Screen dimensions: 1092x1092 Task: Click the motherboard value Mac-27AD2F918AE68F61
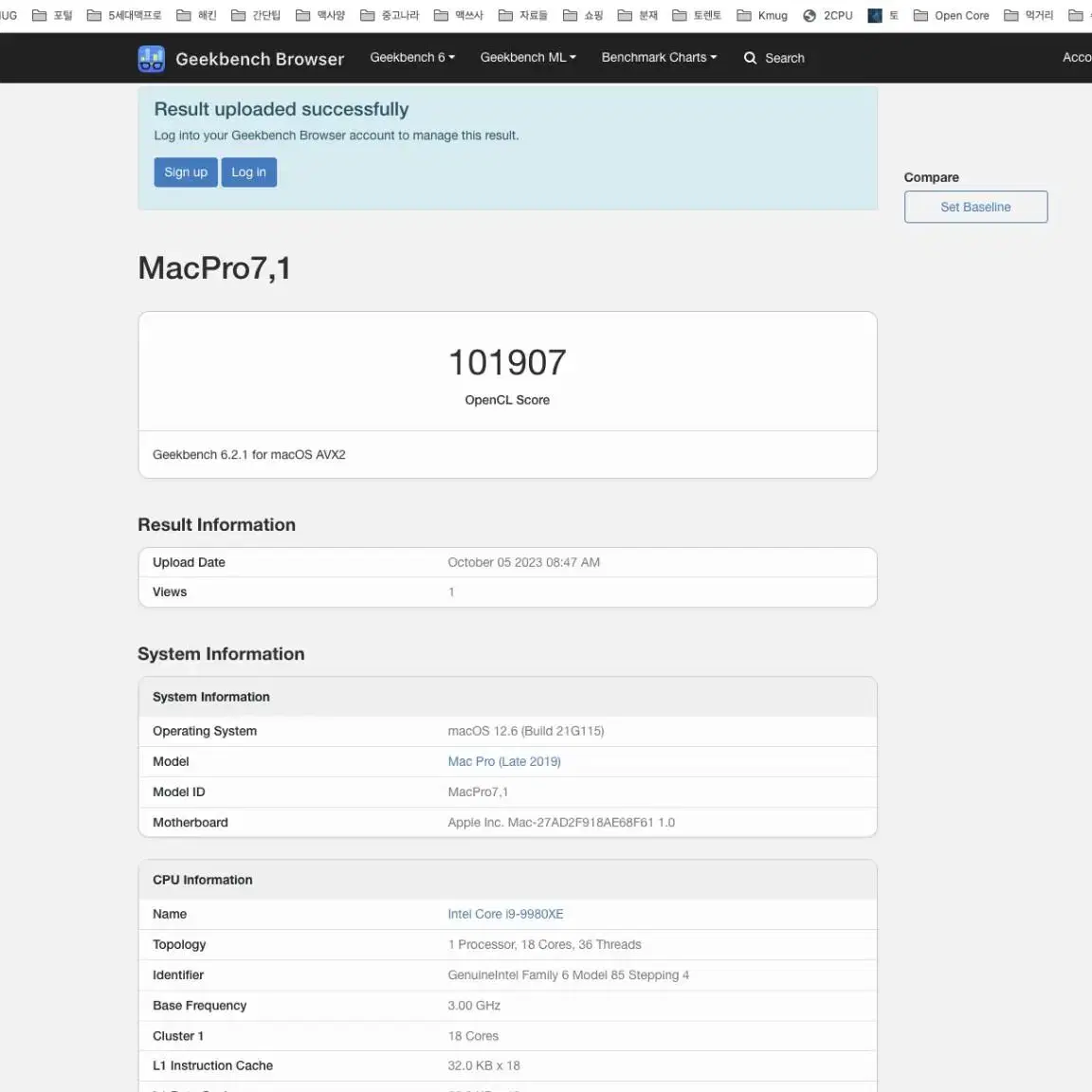point(561,823)
